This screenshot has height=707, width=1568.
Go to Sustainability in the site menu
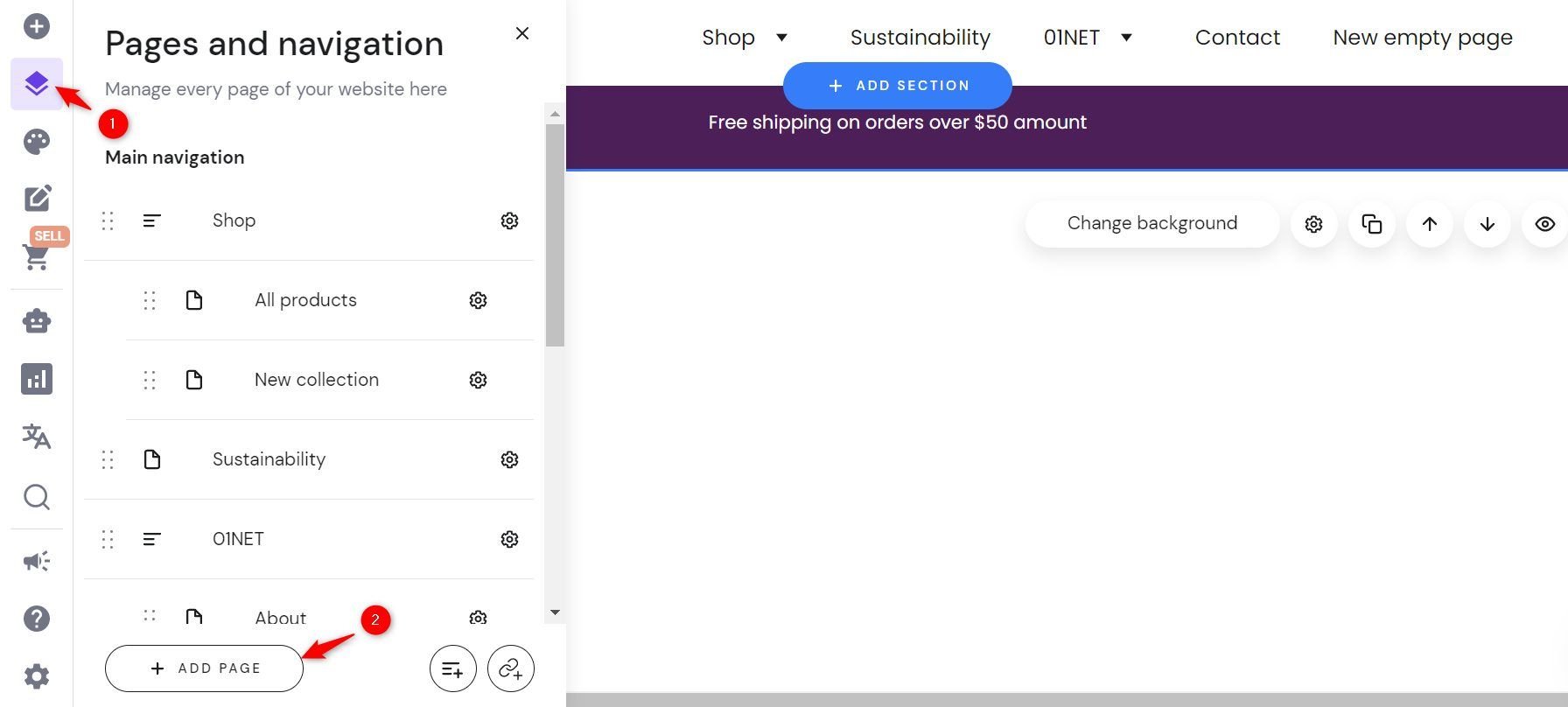click(920, 38)
